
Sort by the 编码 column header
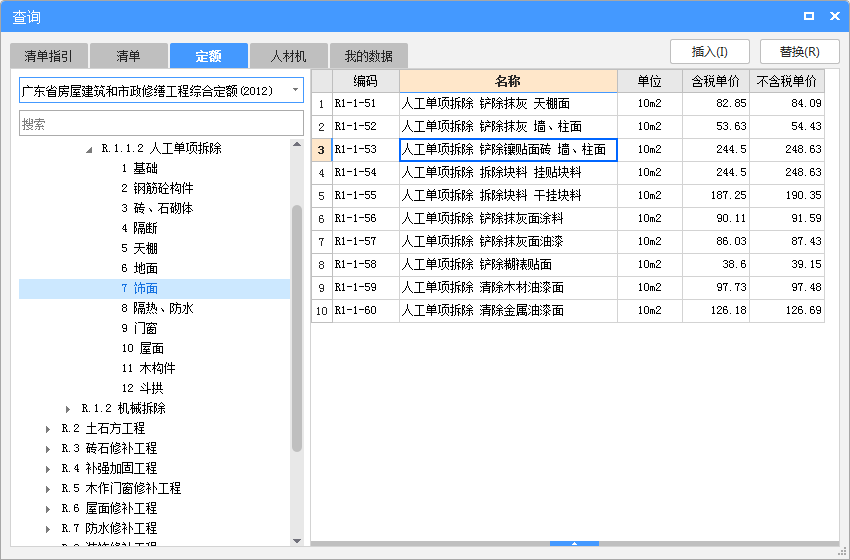click(x=366, y=81)
